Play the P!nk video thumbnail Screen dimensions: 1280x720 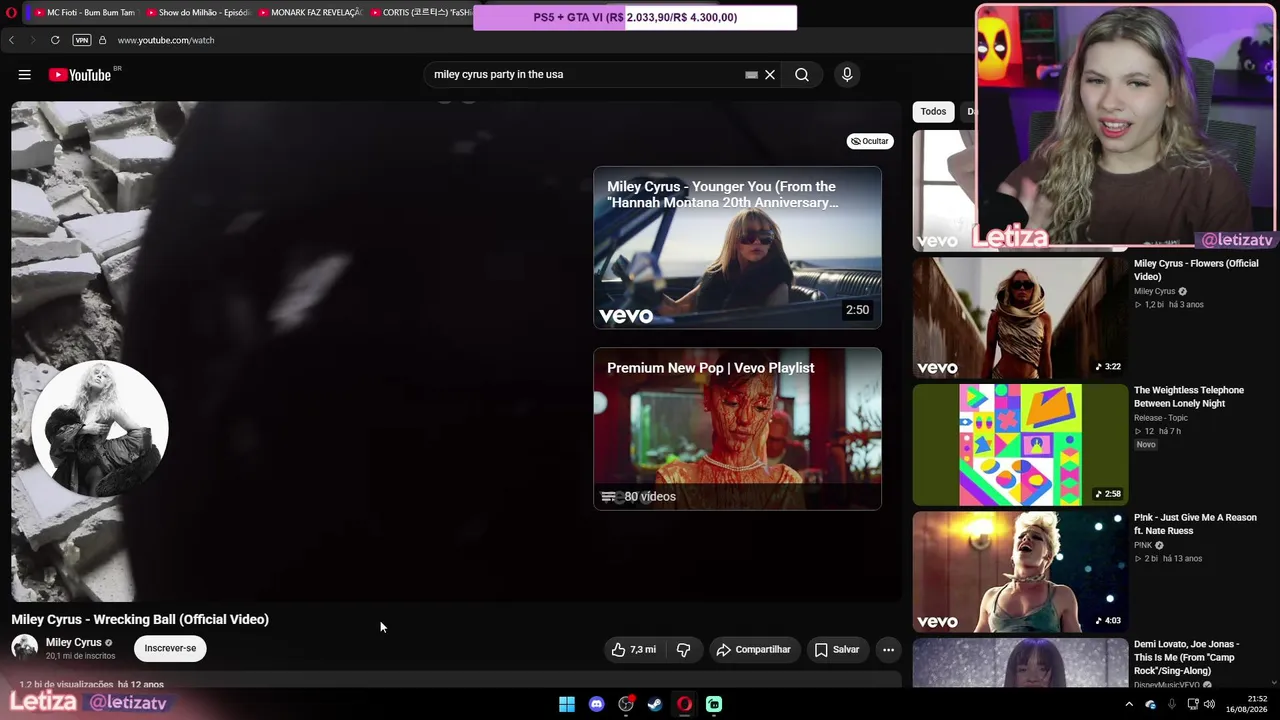1020,572
